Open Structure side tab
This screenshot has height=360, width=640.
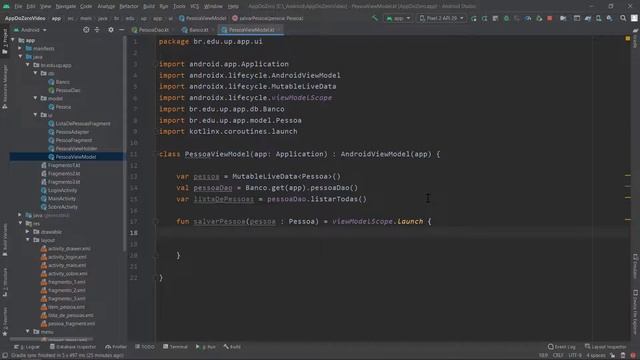(x=5, y=282)
